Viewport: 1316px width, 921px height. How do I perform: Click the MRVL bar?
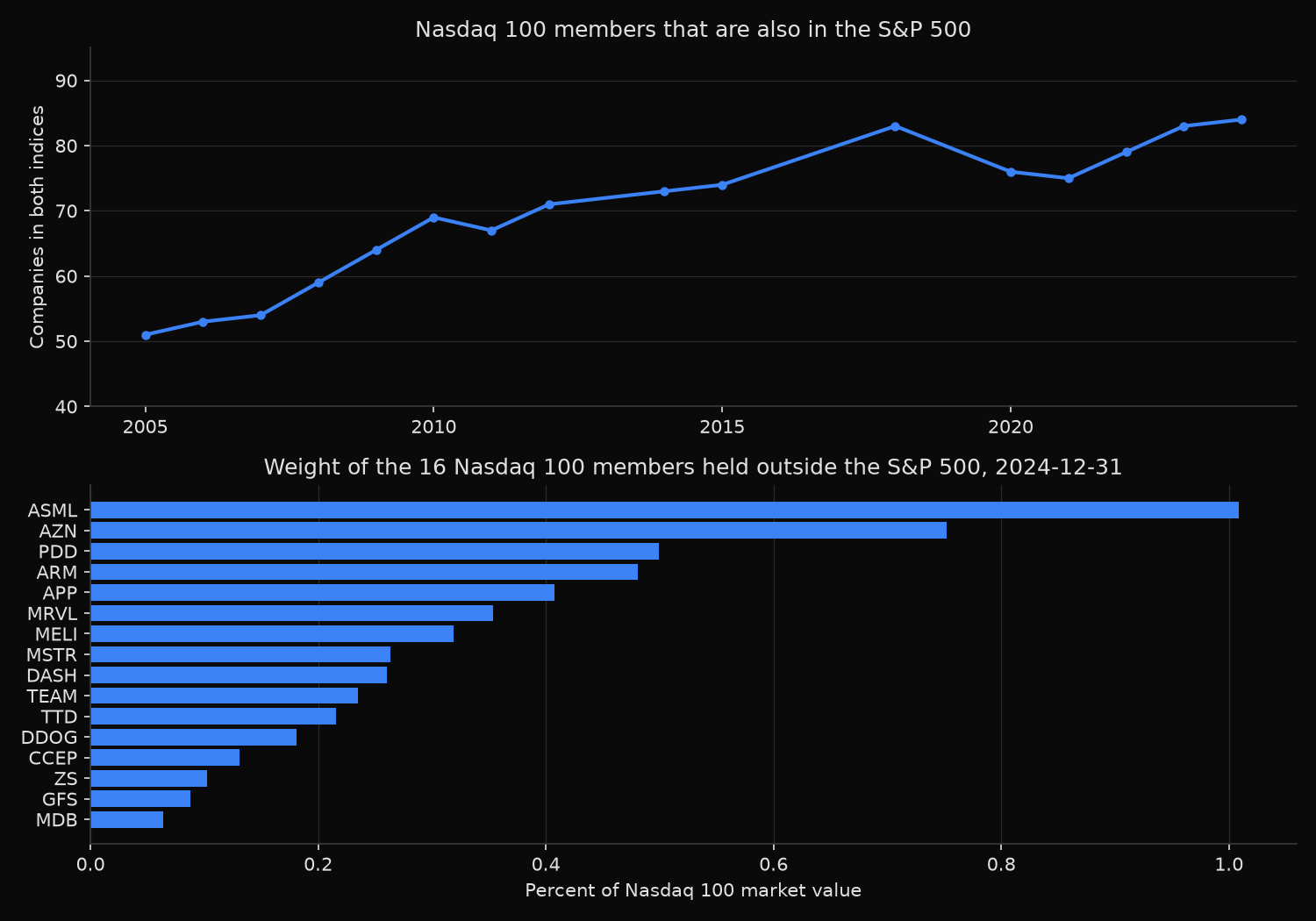291,613
